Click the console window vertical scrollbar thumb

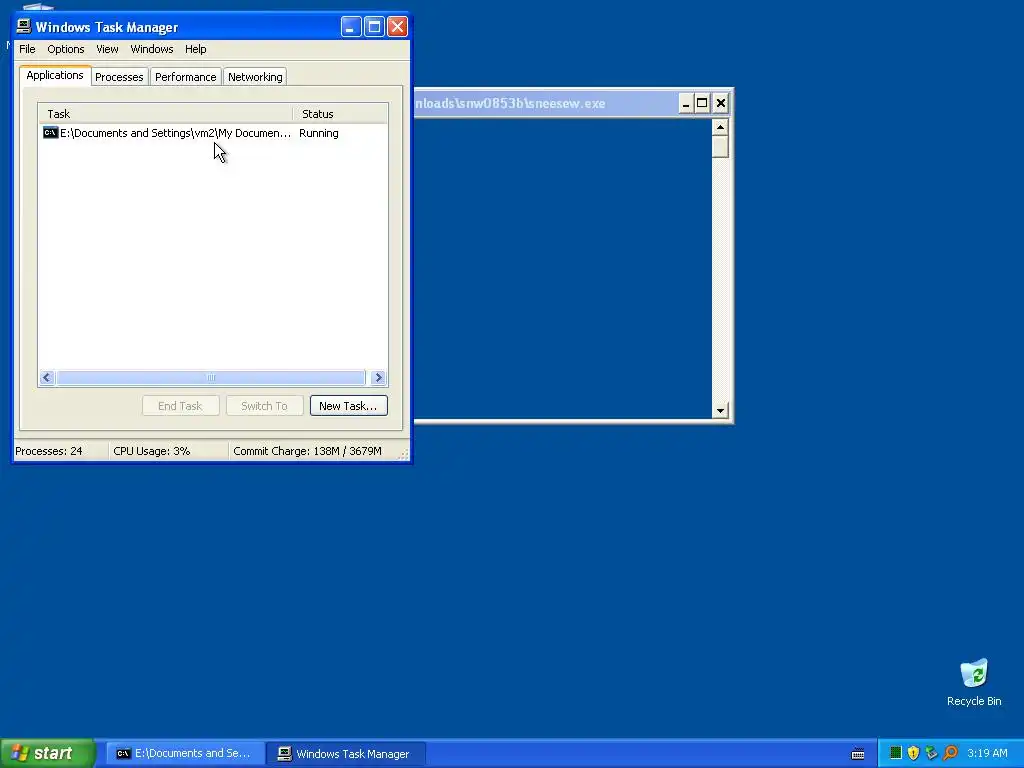(720, 146)
